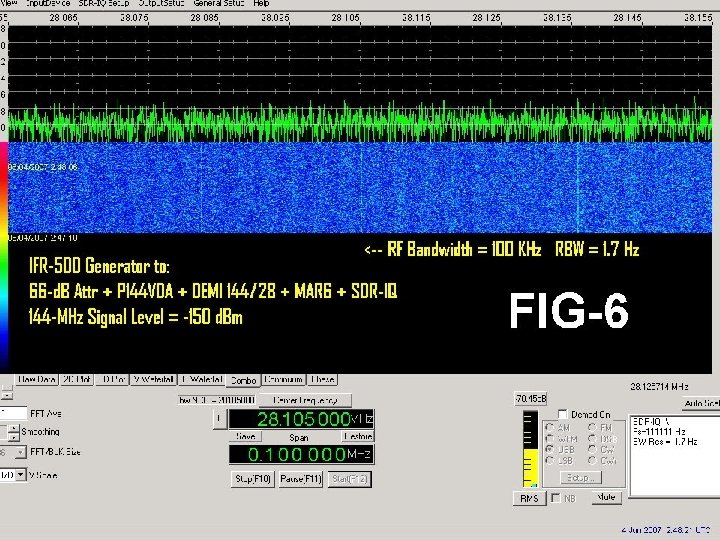Switch to the Phase tab
The height and width of the screenshot is (540, 720).
tap(322, 379)
